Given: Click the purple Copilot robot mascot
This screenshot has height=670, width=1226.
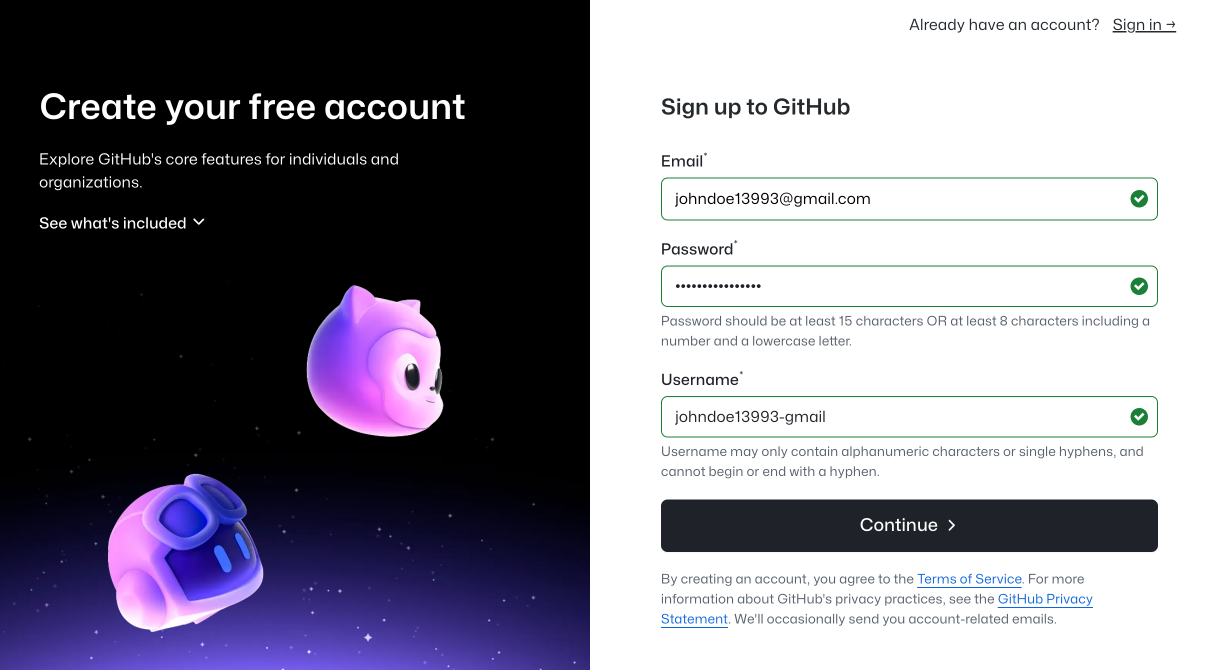Looking at the screenshot, I should pyautogui.click(x=185, y=552).
